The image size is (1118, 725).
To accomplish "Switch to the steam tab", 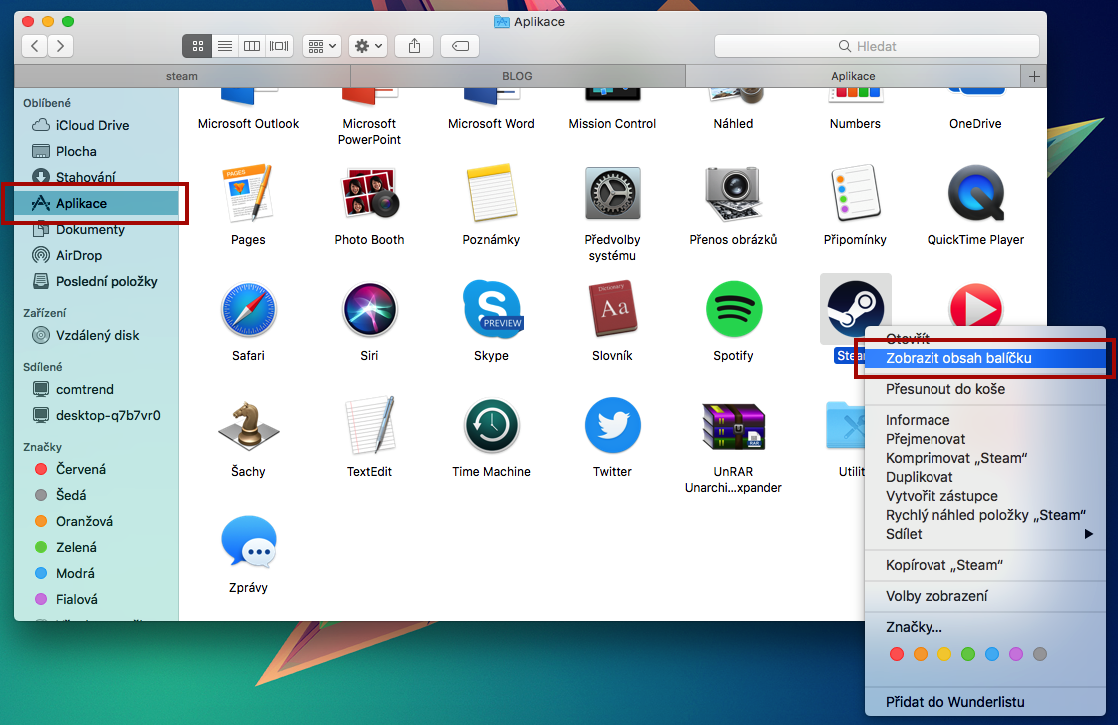I will pyautogui.click(x=182, y=76).
